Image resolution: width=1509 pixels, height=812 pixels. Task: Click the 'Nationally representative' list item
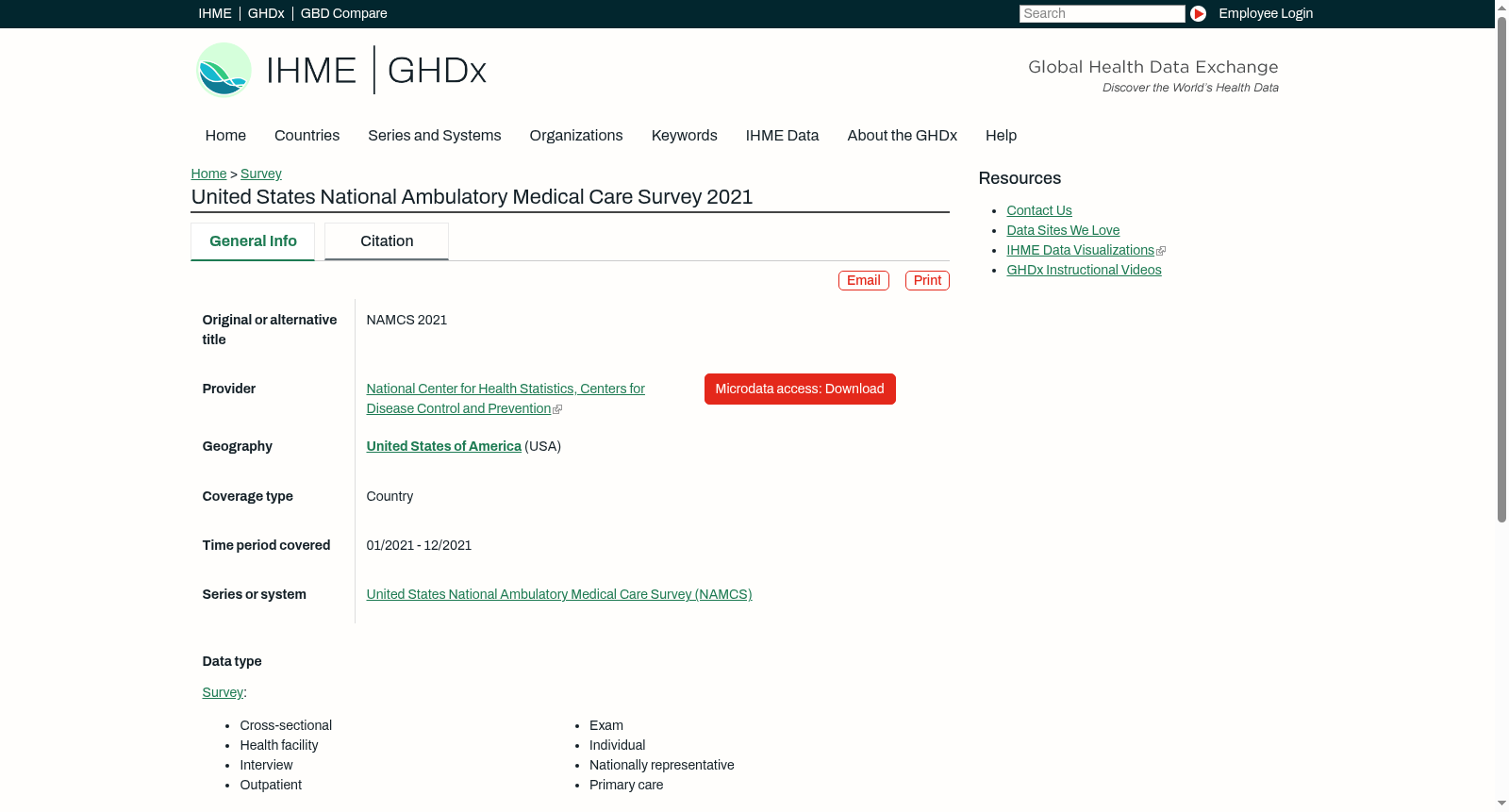[x=662, y=765]
